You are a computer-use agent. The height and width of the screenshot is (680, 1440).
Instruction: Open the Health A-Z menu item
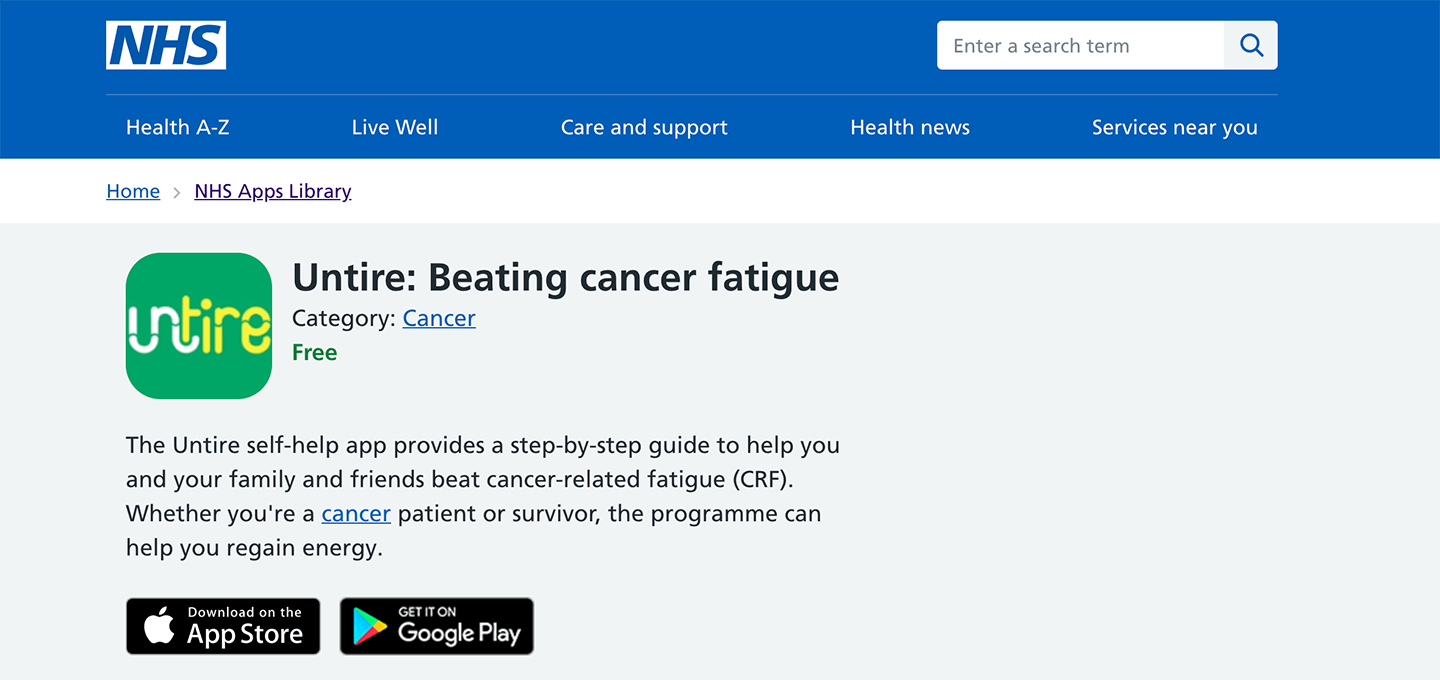click(x=178, y=127)
